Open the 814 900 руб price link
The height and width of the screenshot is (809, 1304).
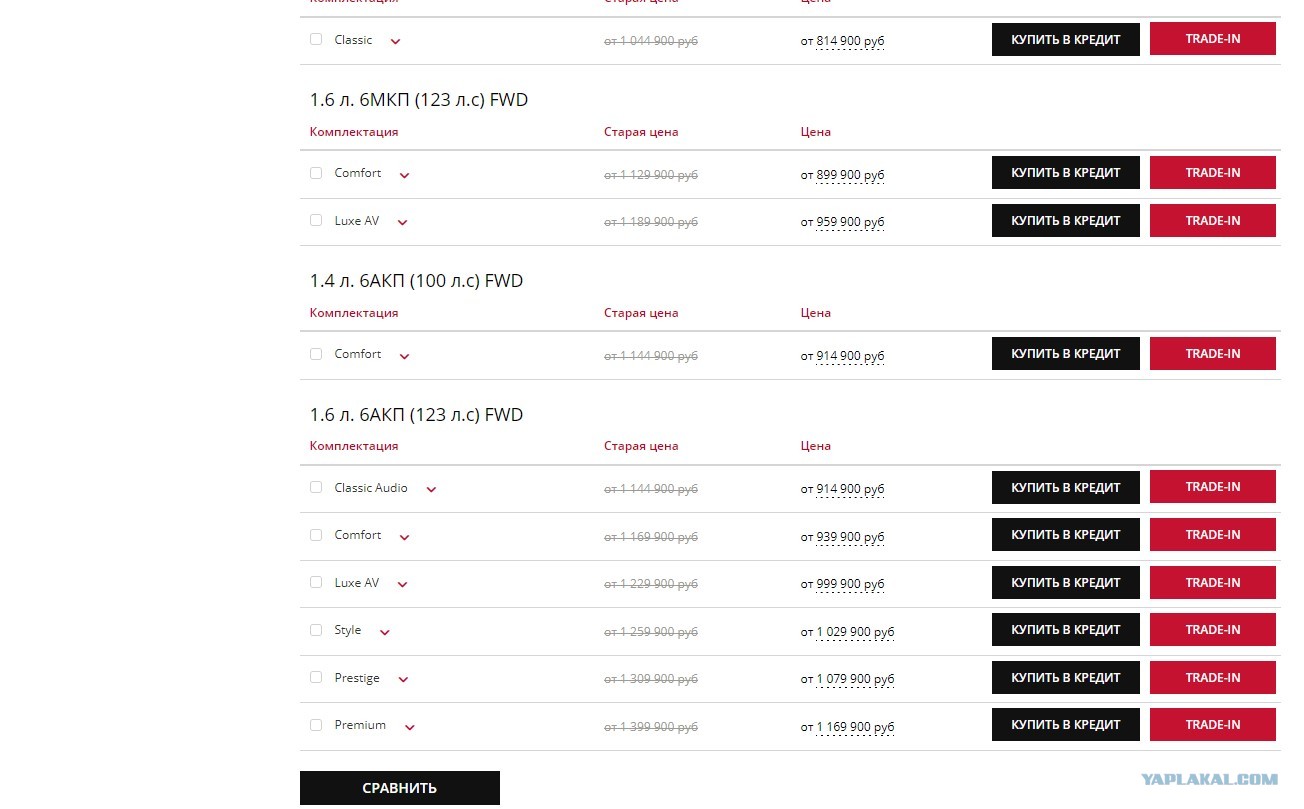850,42
